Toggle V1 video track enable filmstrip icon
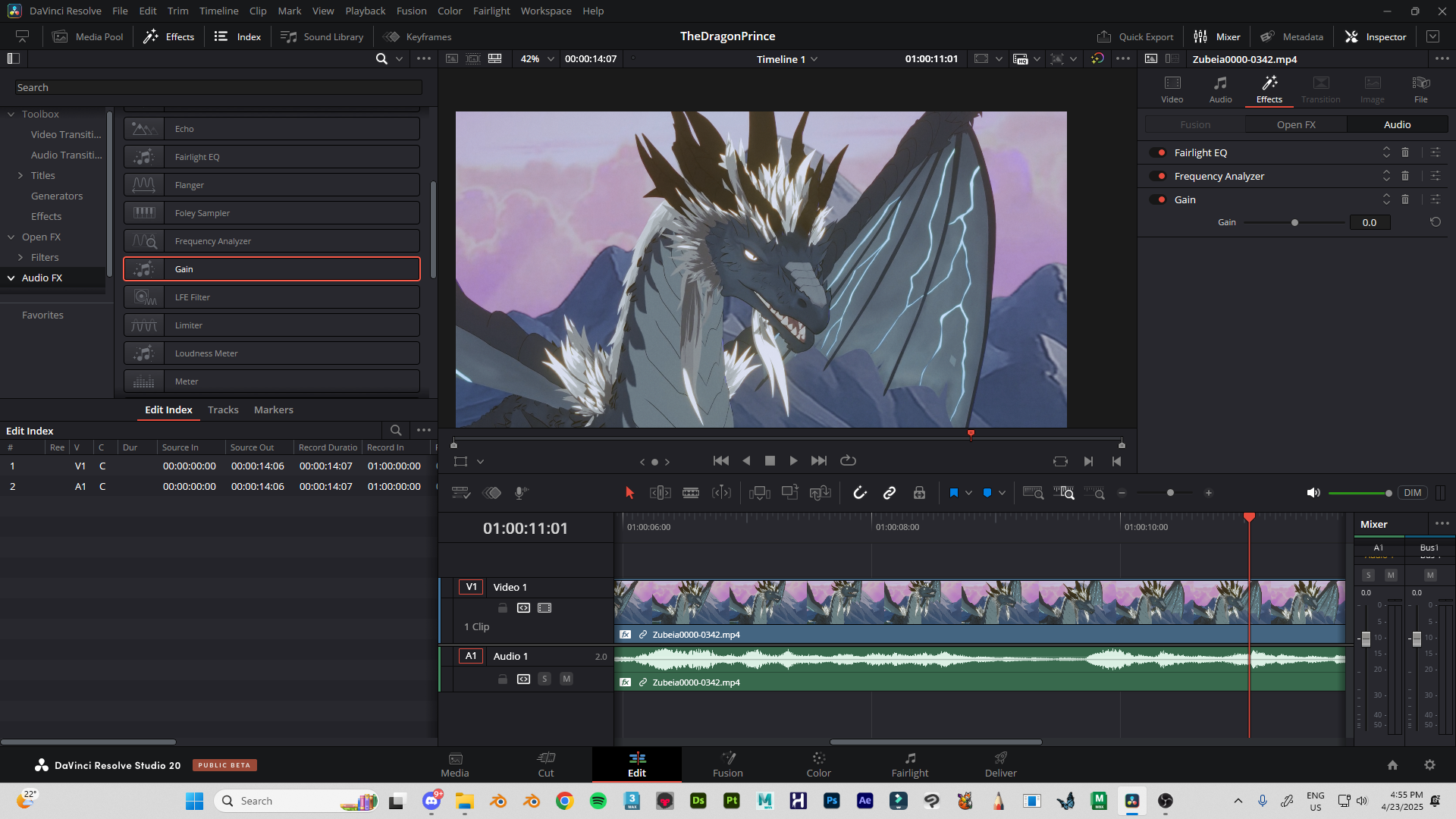This screenshot has height=819, width=1456. point(544,608)
